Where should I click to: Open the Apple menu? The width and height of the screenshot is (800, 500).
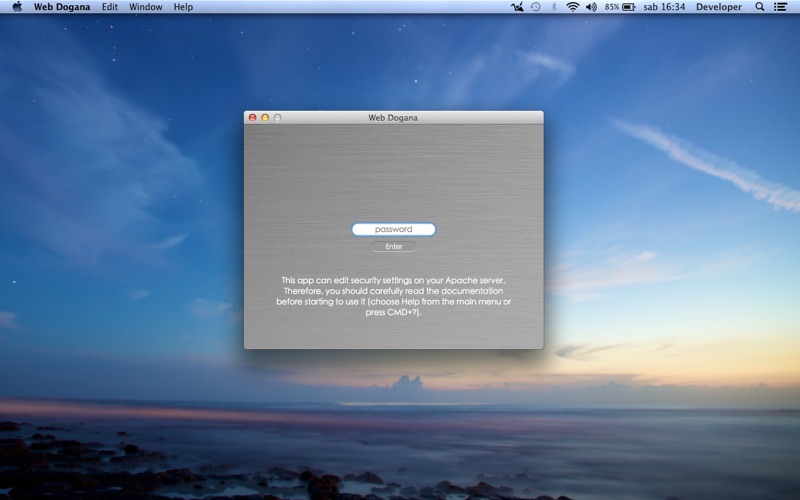tap(17, 7)
